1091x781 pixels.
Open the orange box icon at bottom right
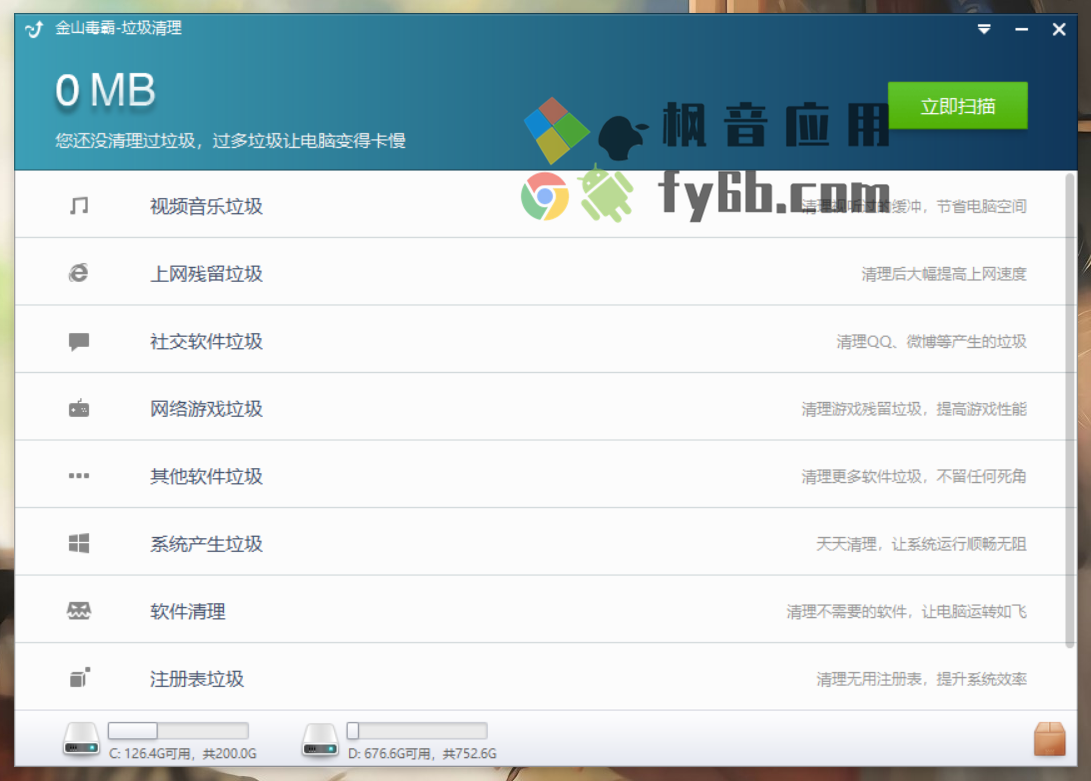(1049, 739)
